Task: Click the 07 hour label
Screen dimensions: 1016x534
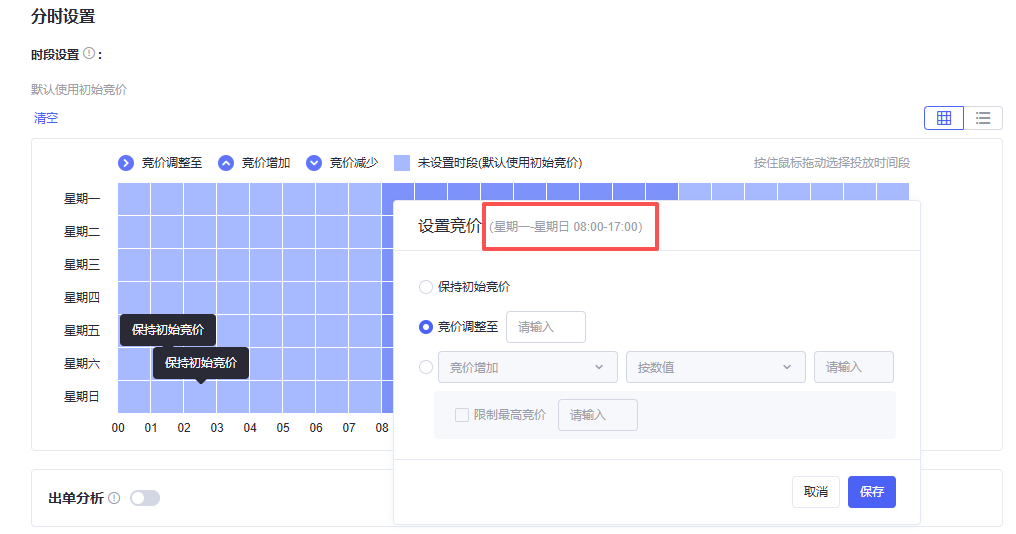Action: [349, 428]
